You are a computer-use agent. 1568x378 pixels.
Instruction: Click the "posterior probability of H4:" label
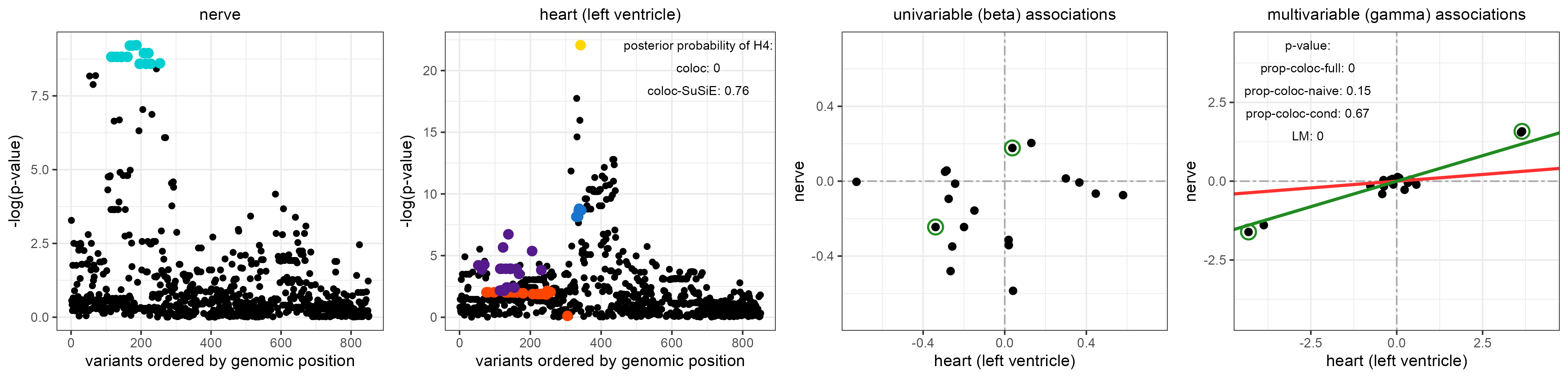pos(697,46)
